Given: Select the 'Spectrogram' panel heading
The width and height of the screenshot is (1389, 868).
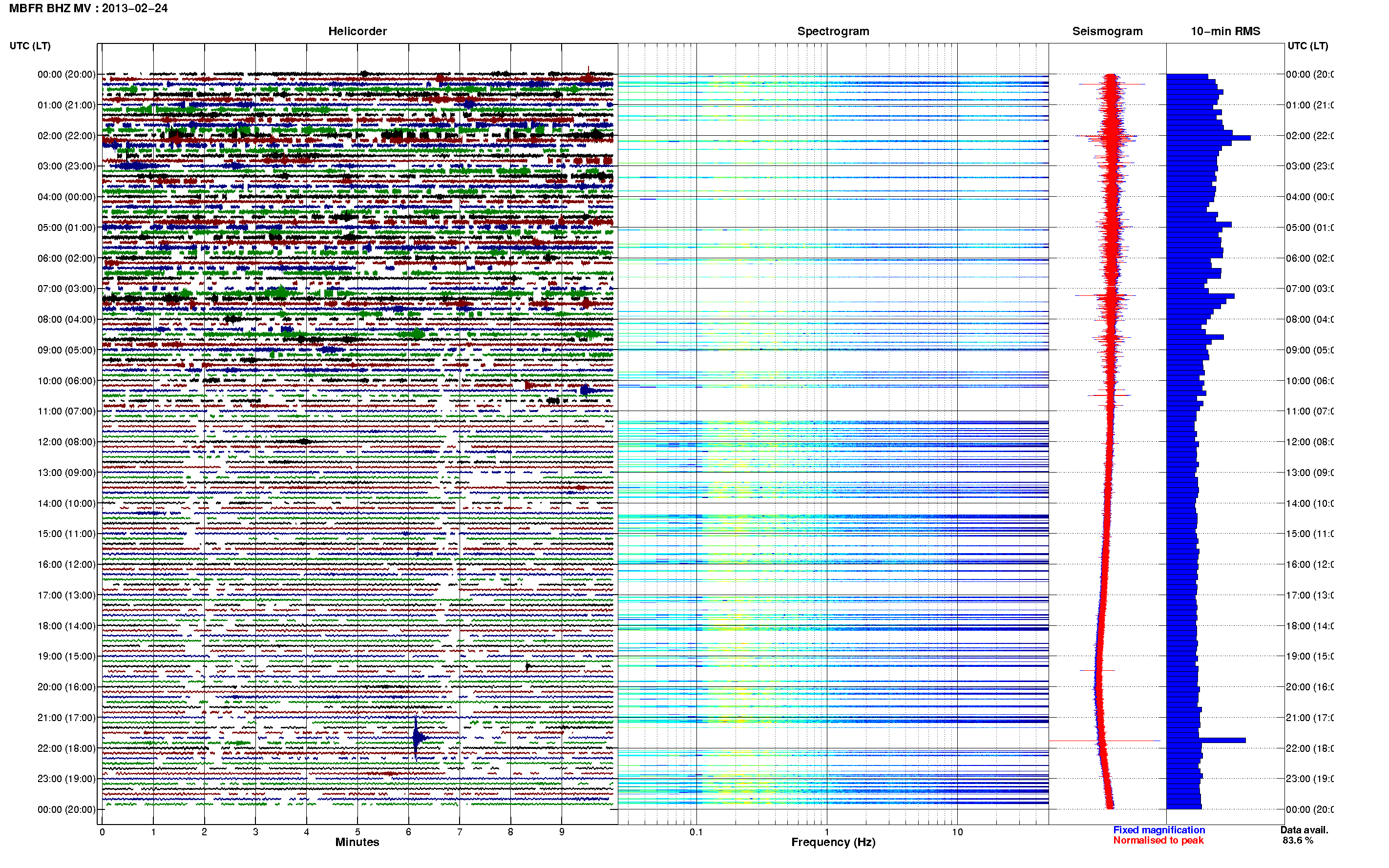Looking at the screenshot, I should click(x=833, y=31).
